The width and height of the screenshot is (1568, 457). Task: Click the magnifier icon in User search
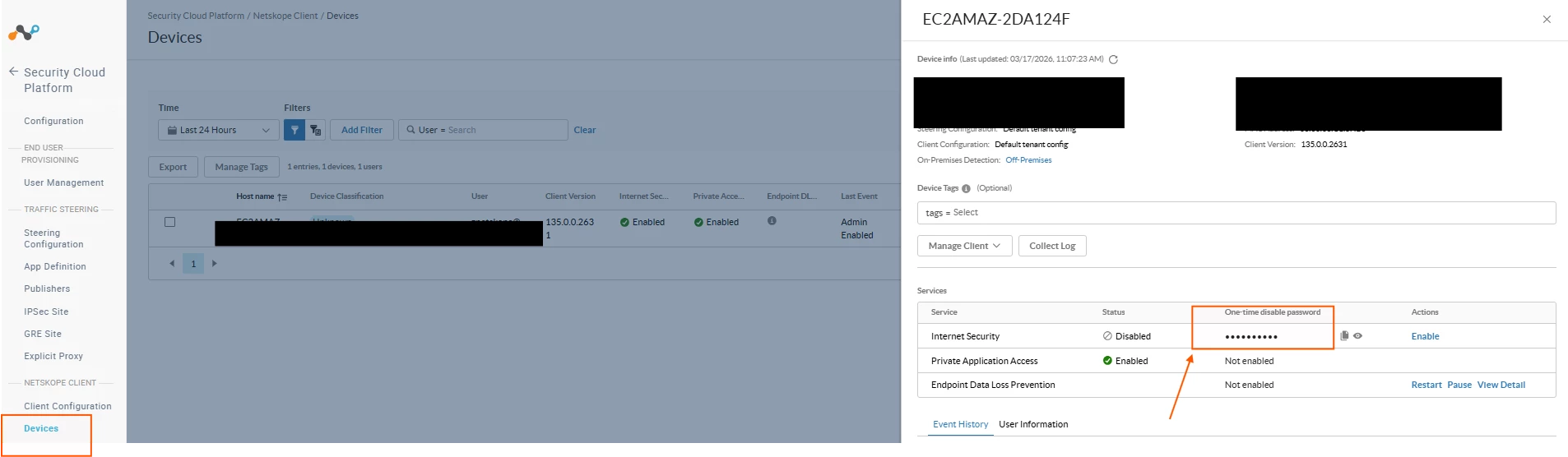[x=411, y=130]
